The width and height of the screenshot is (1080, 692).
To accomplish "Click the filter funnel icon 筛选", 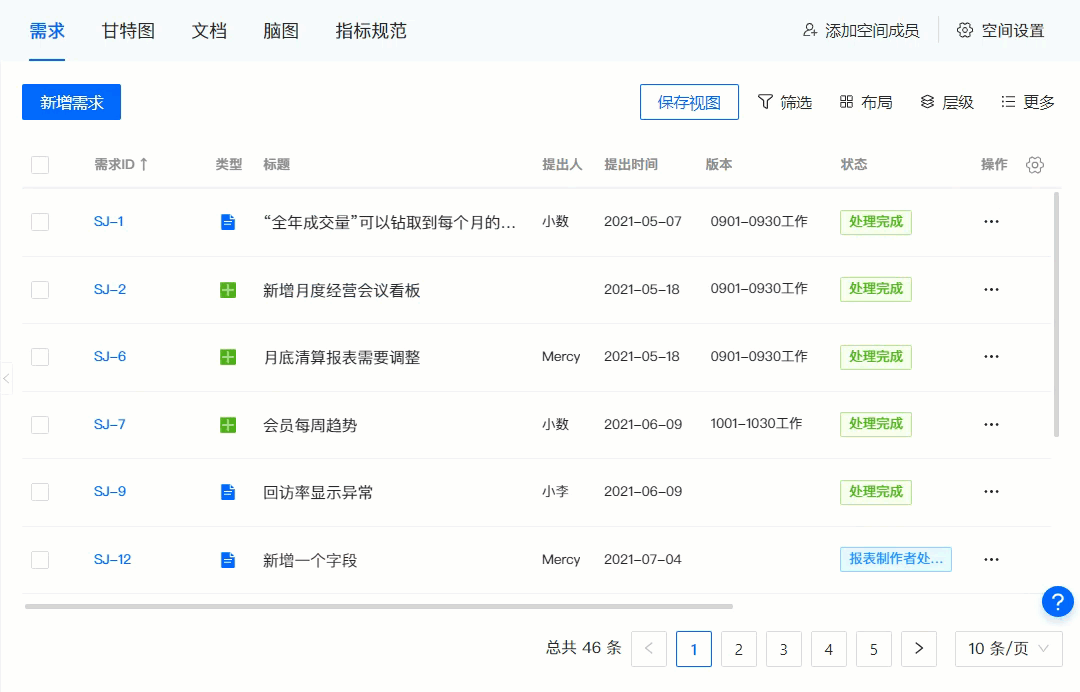I will [766, 102].
